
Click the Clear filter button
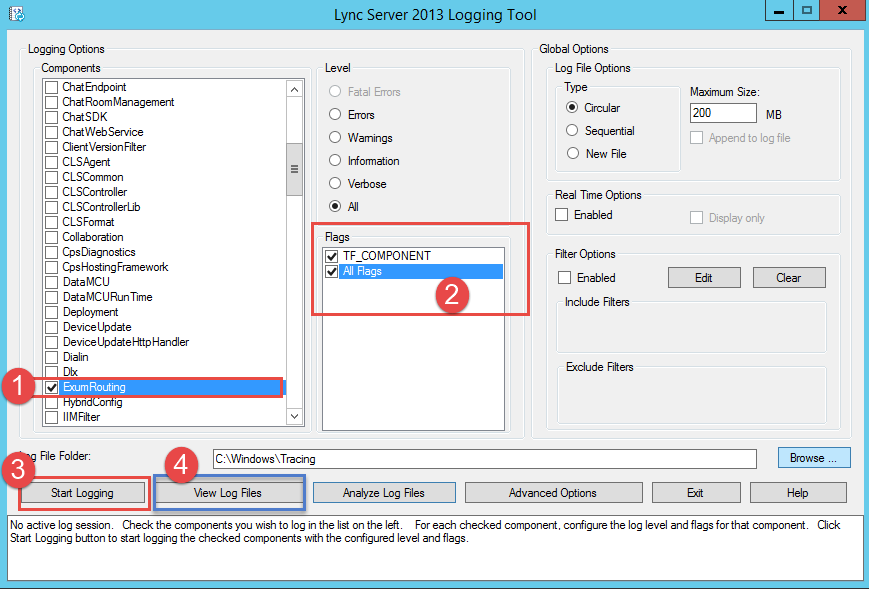[789, 278]
